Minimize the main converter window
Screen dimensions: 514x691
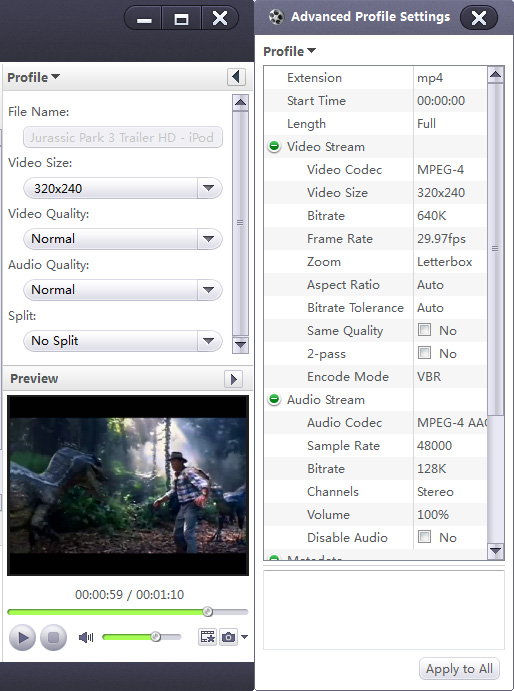[x=144, y=19]
